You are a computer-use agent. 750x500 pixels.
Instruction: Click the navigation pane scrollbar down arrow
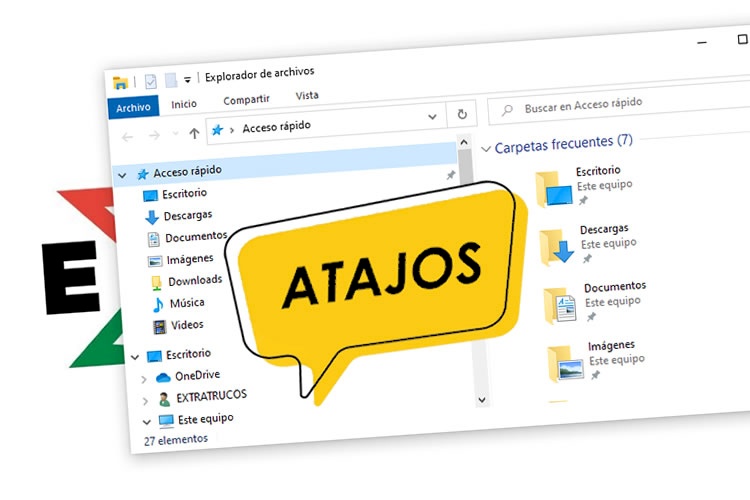(481, 399)
